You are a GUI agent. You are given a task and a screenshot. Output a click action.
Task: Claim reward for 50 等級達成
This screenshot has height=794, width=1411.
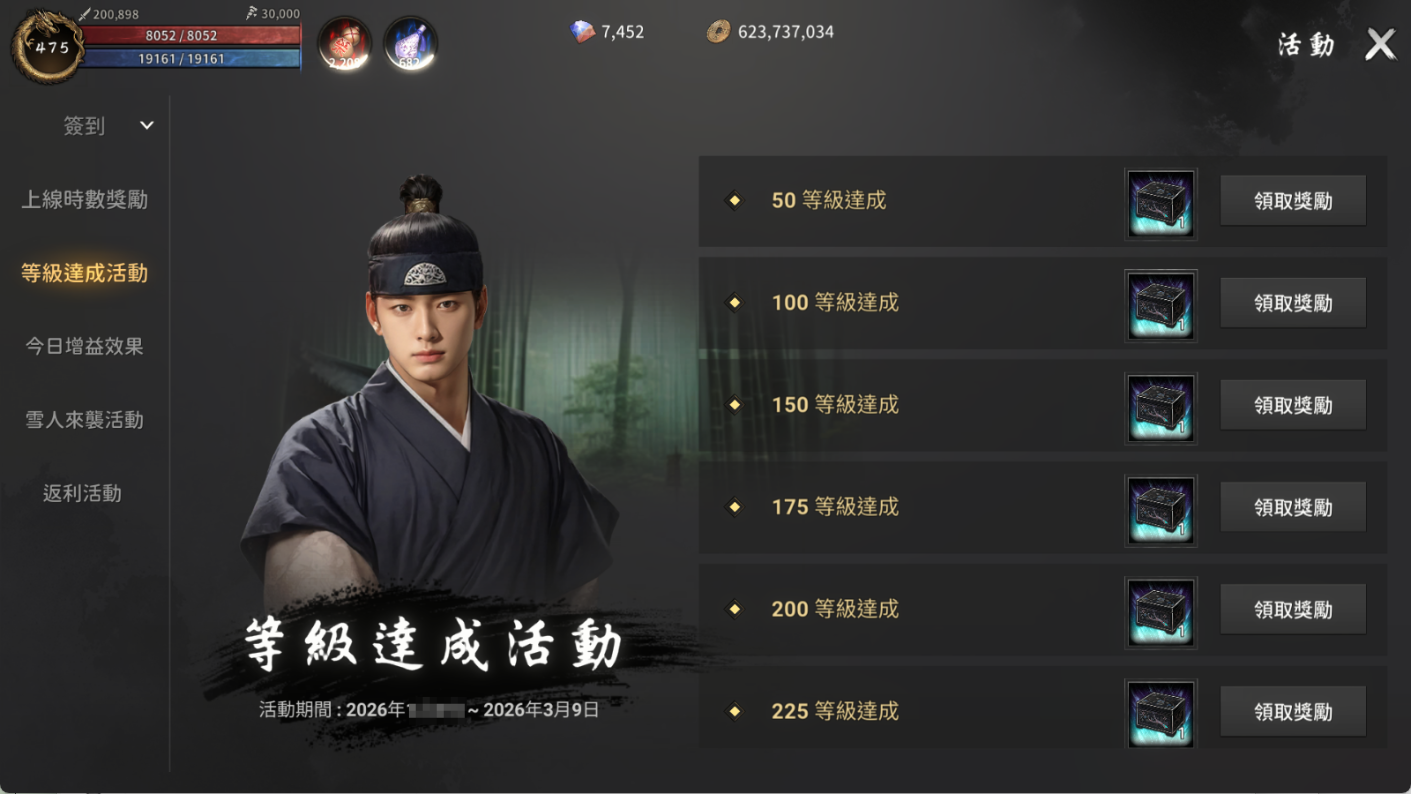click(1293, 201)
